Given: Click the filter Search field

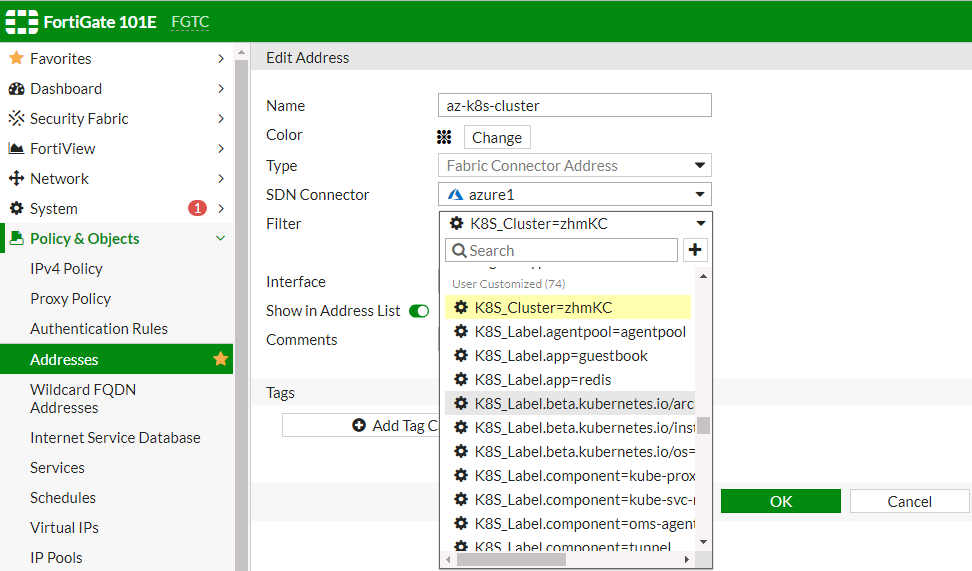Looking at the screenshot, I should (x=561, y=250).
